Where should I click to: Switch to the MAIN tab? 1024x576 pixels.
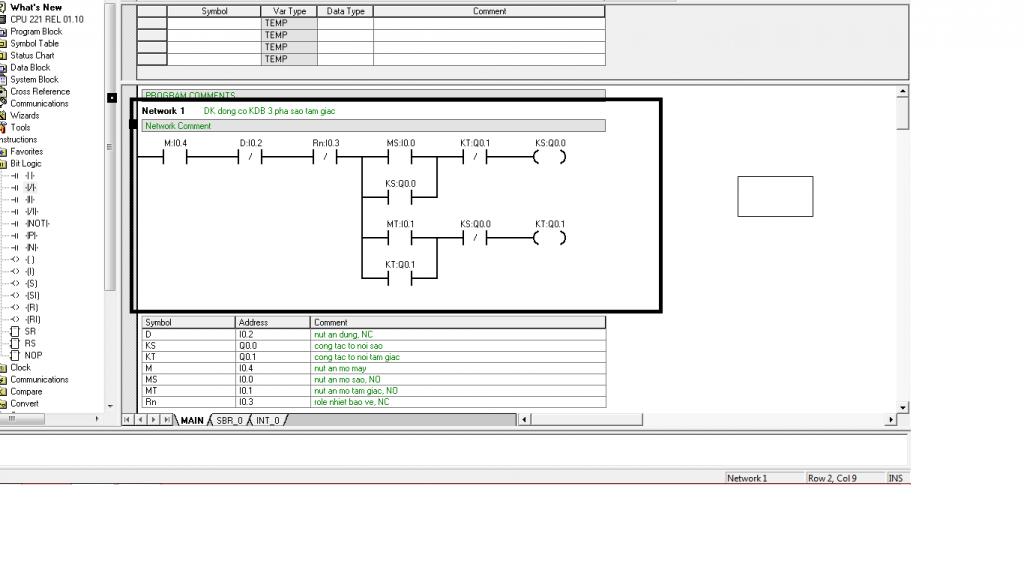tap(192, 421)
